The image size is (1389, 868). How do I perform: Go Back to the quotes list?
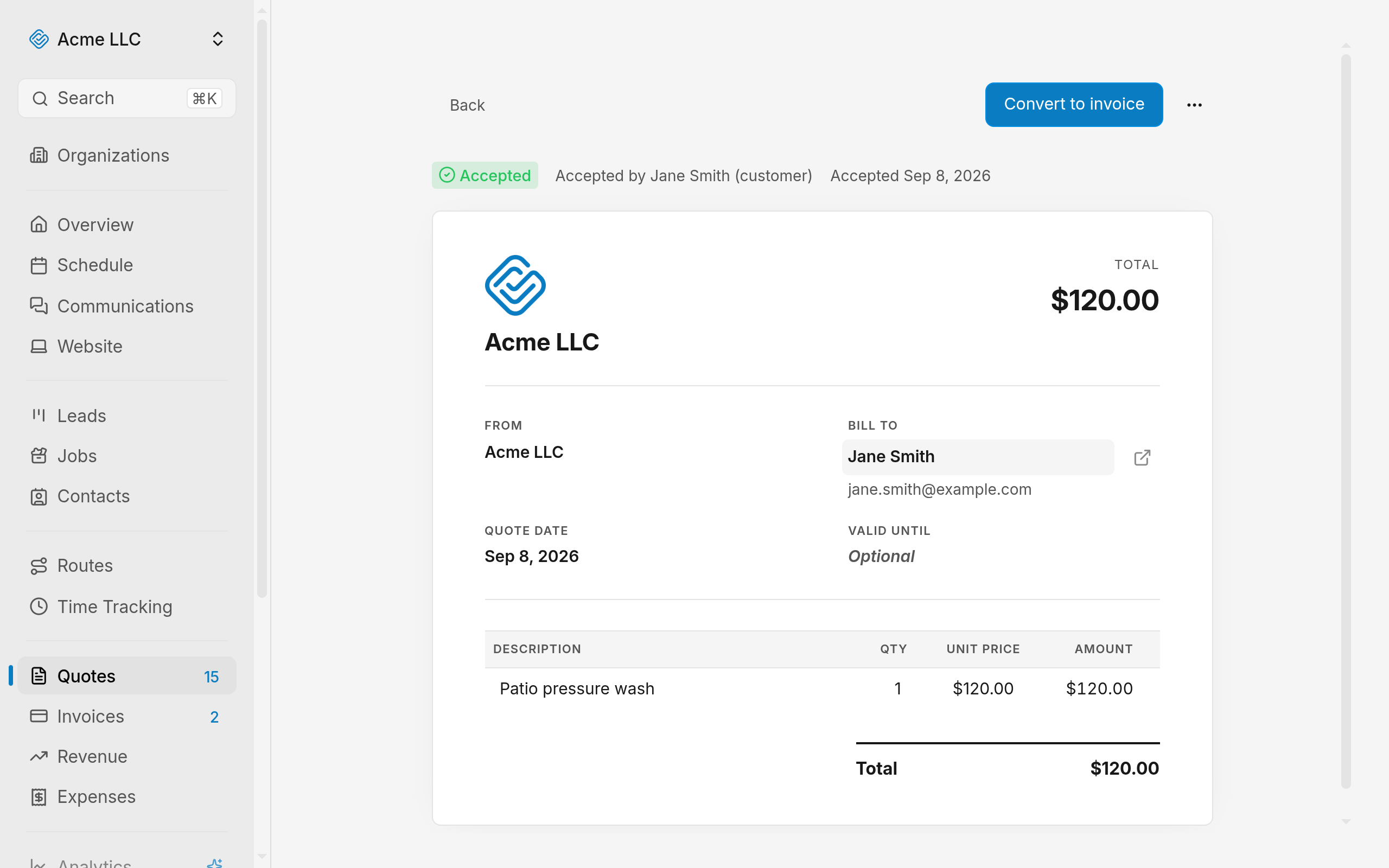pyautogui.click(x=467, y=105)
